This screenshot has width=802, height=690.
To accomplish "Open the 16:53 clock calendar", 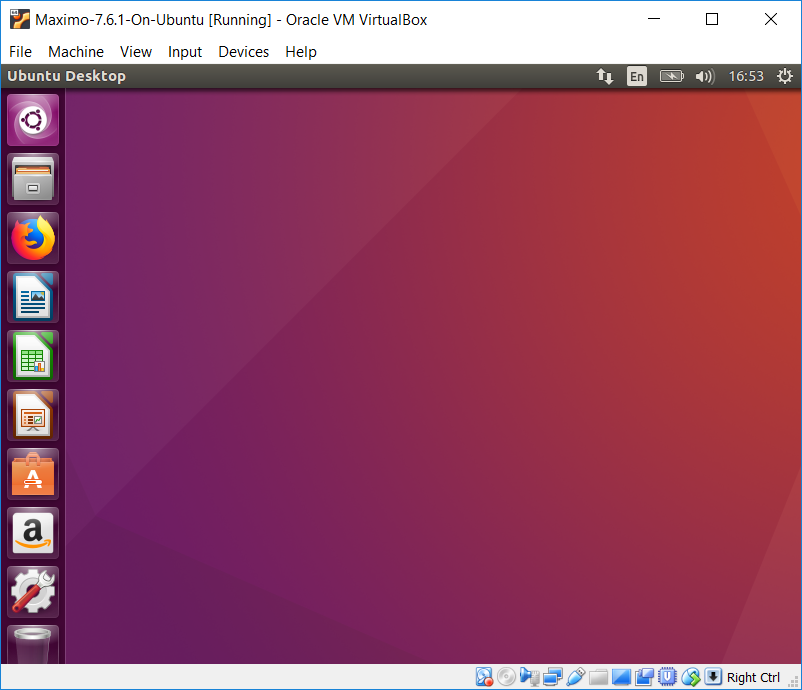I will 746,76.
